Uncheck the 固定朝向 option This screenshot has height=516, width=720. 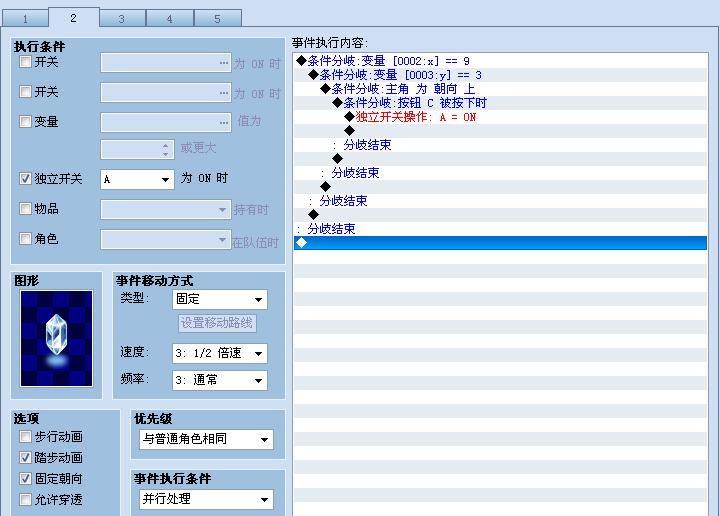(25, 478)
